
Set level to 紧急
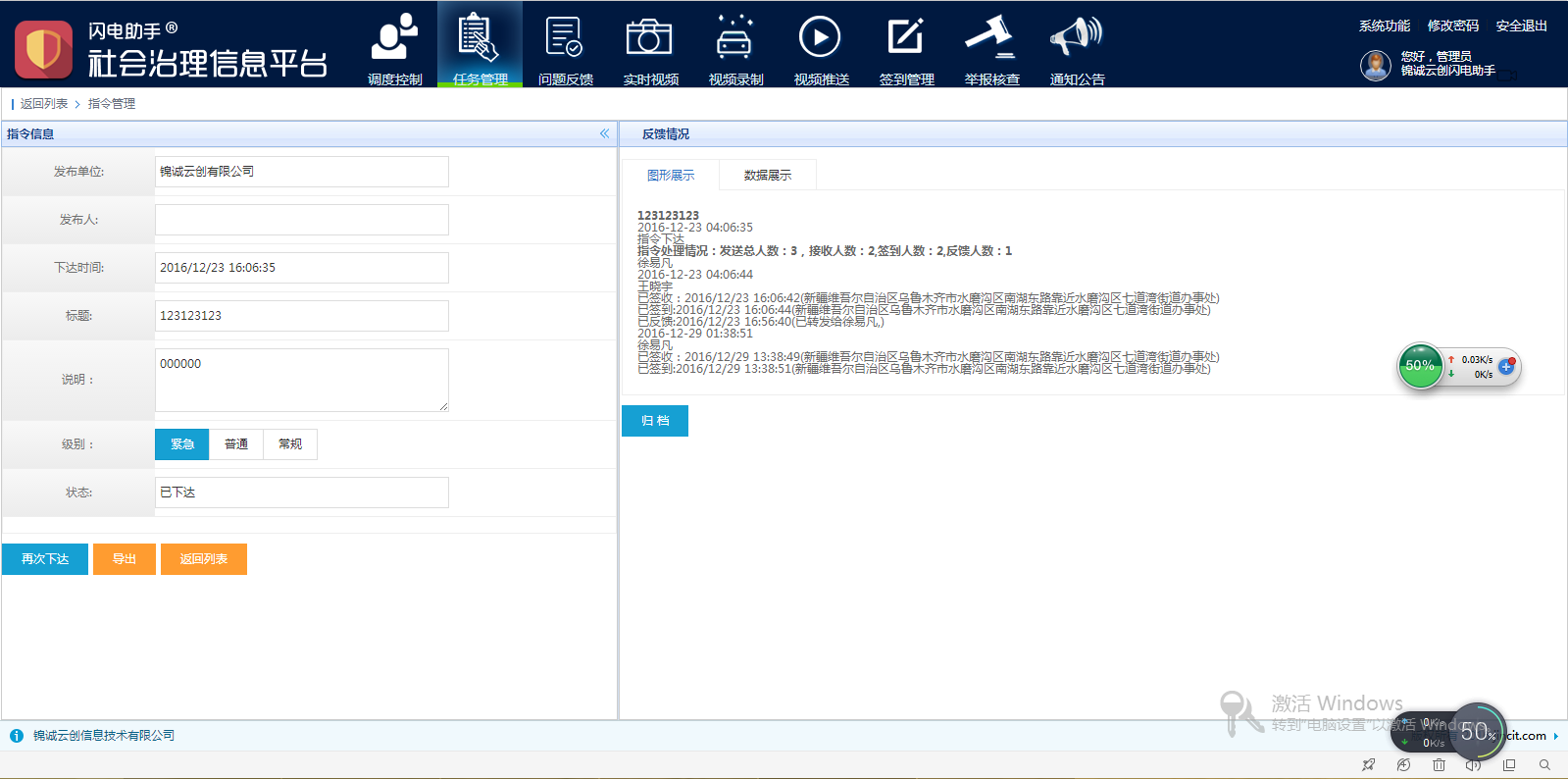click(x=181, y=444)
